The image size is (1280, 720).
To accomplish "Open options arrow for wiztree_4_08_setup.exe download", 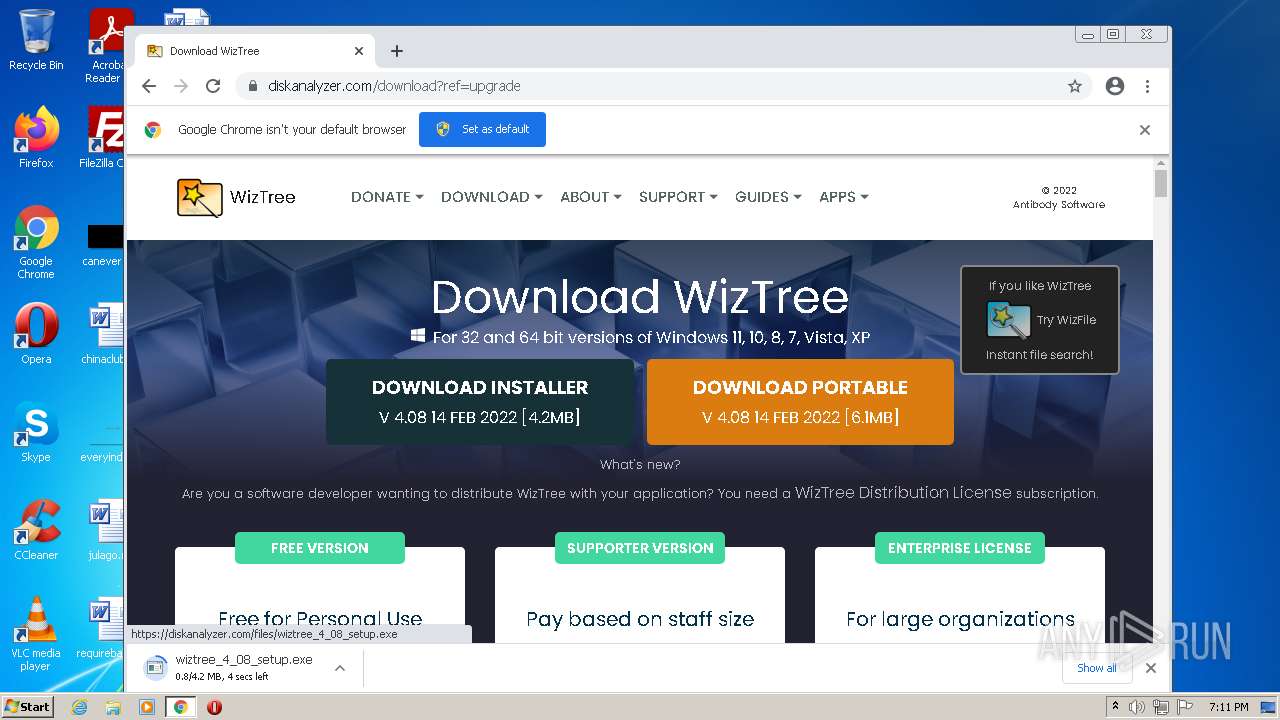I will (340, 668).
